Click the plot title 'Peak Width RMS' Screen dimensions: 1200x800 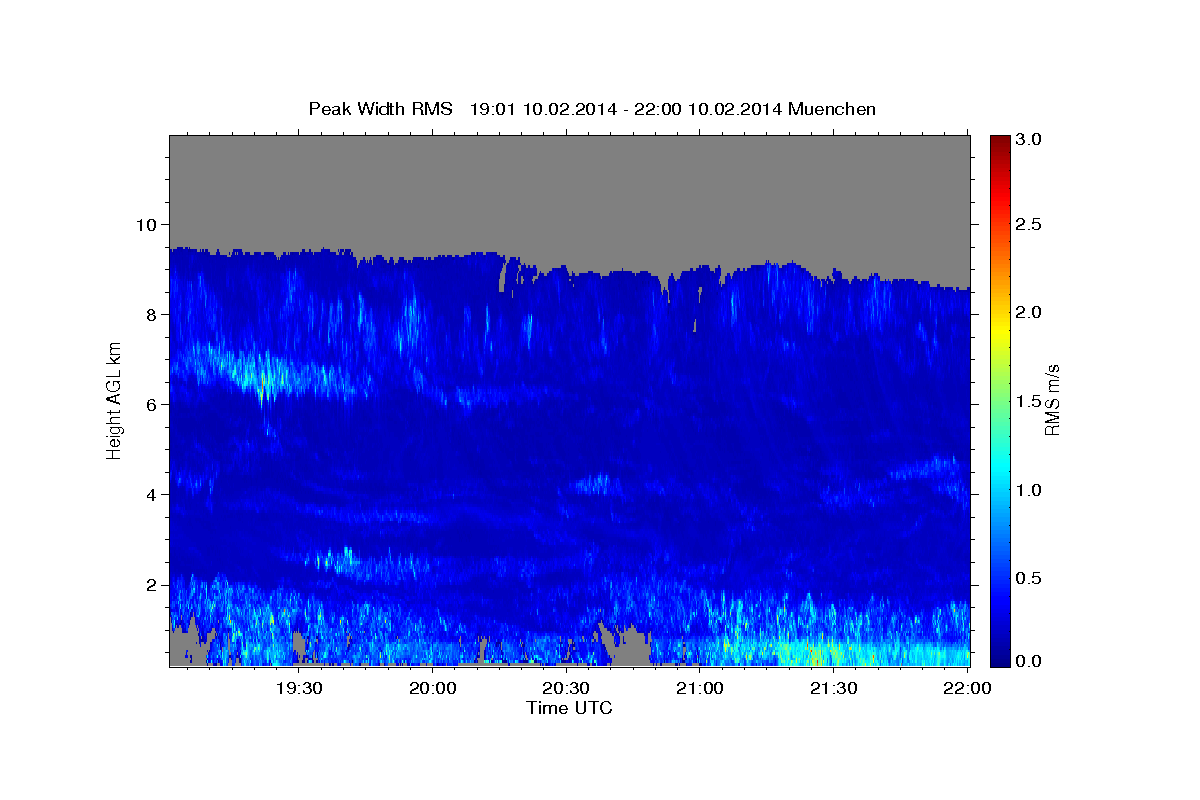[380, 109]
